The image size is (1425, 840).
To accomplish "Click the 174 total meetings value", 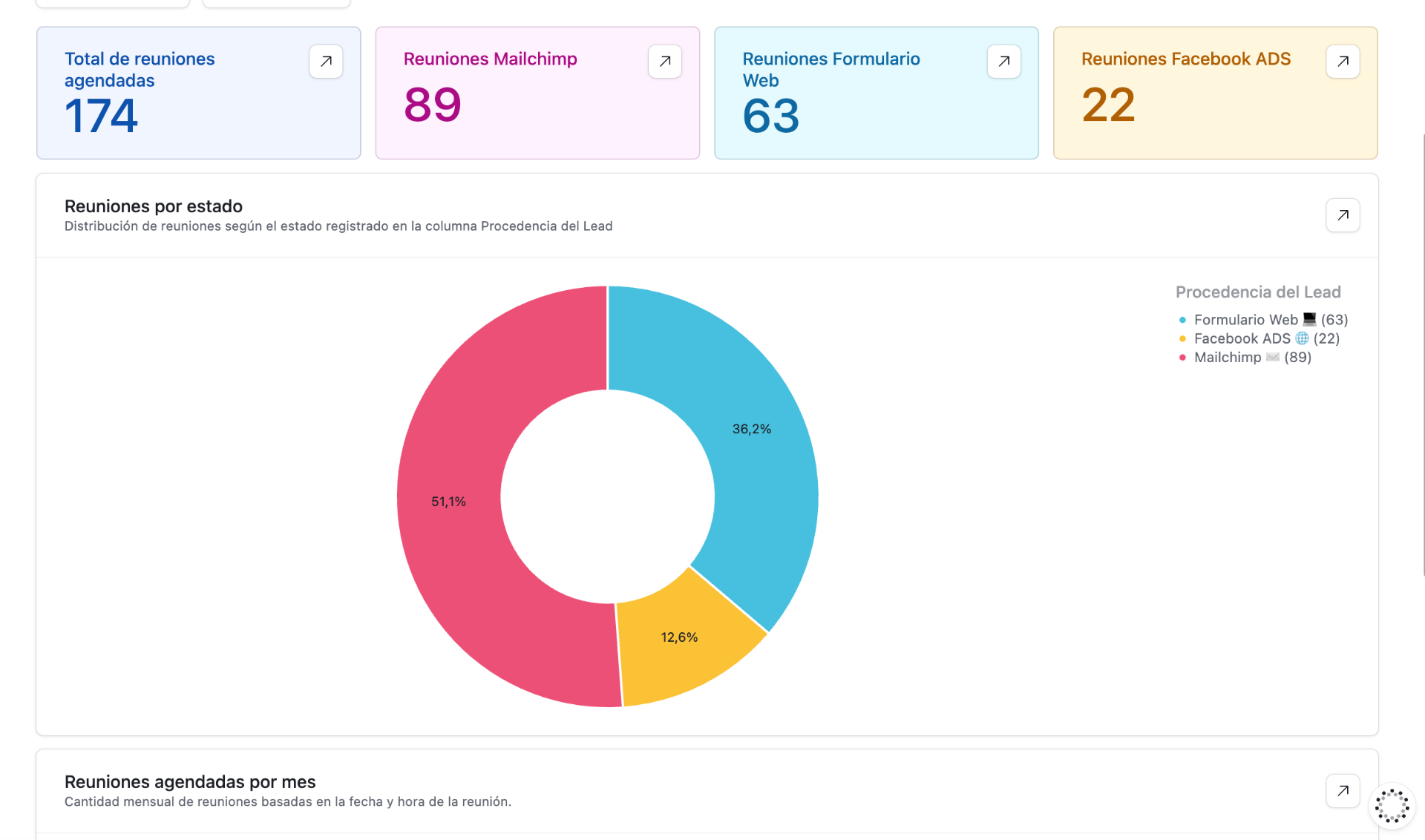I will [101, 116].
